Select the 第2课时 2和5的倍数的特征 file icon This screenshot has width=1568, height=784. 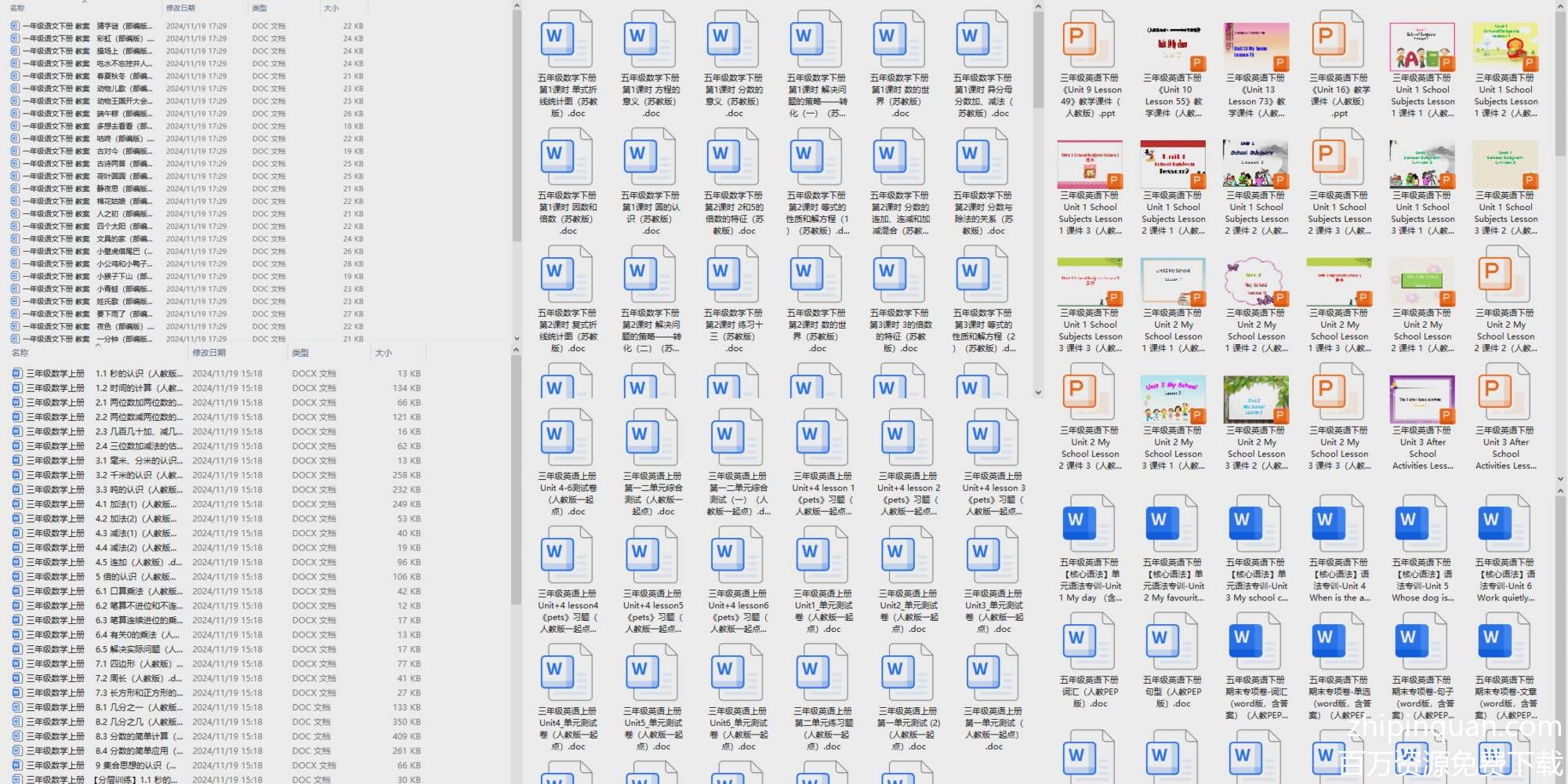(x=733, y=157)
